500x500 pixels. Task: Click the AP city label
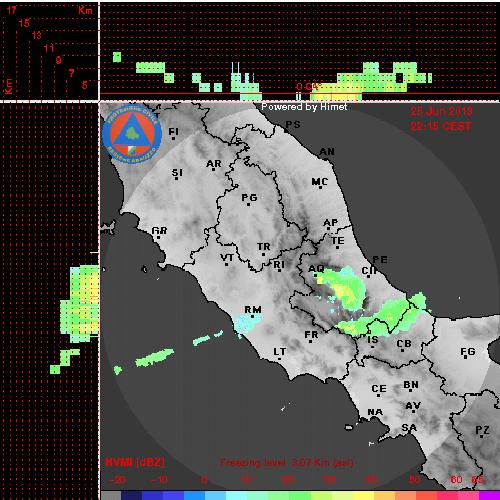click(331, 222)
